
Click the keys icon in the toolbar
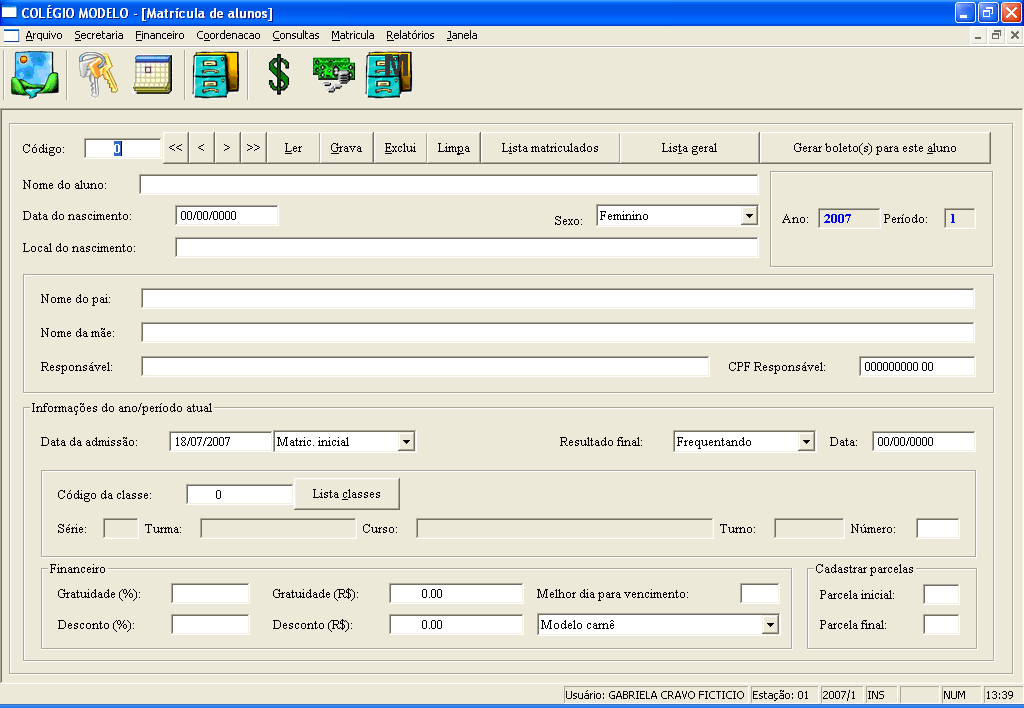pyautogui.click(x=98, y=75)
